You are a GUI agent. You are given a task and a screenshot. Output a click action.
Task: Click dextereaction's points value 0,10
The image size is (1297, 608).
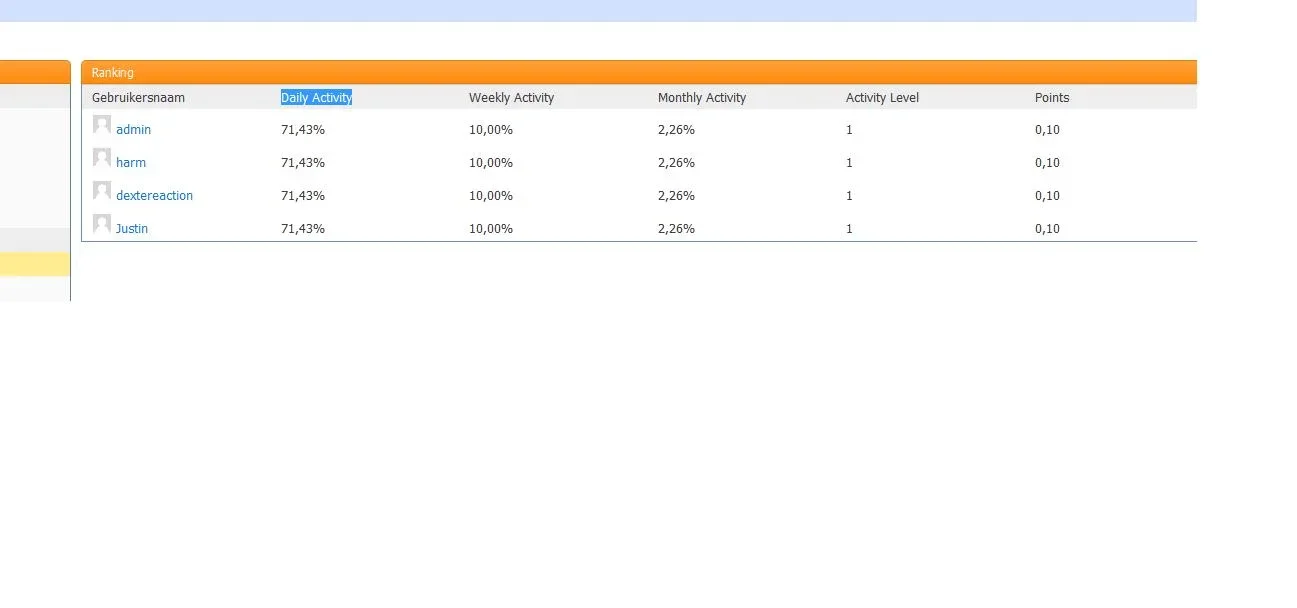pyautogui.click(x=1047, y=196)
